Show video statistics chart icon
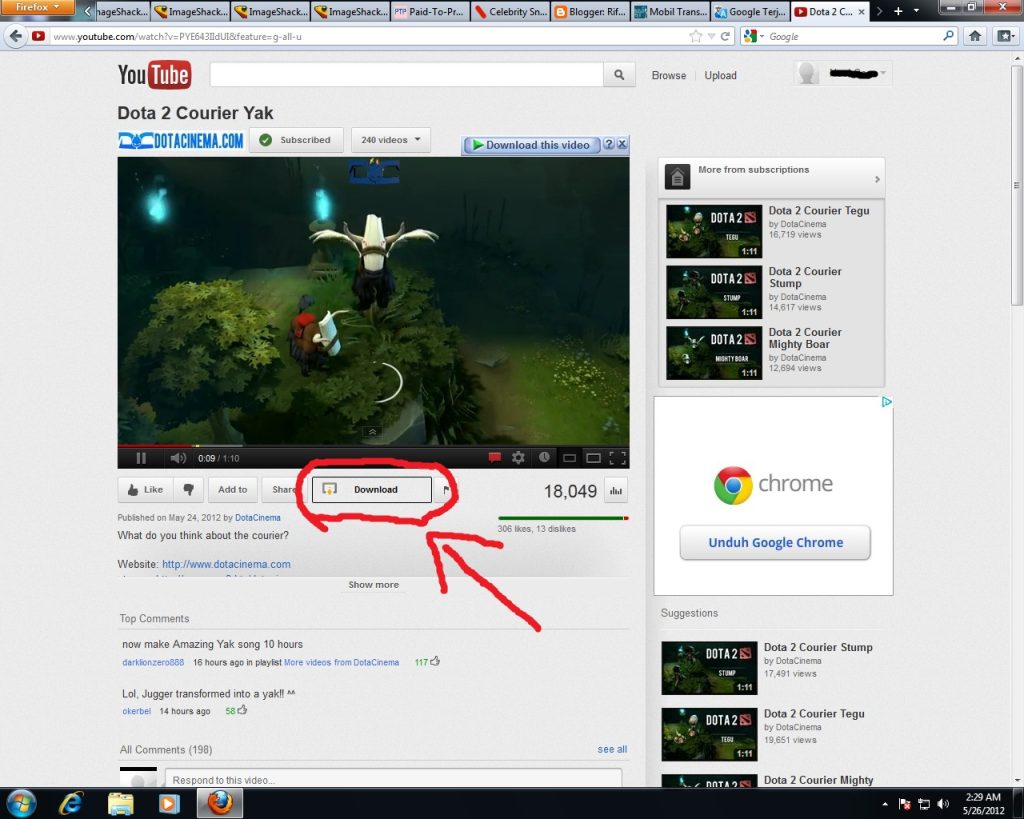1024x819 pixels. pyautogui.click(x=616, y=491)
